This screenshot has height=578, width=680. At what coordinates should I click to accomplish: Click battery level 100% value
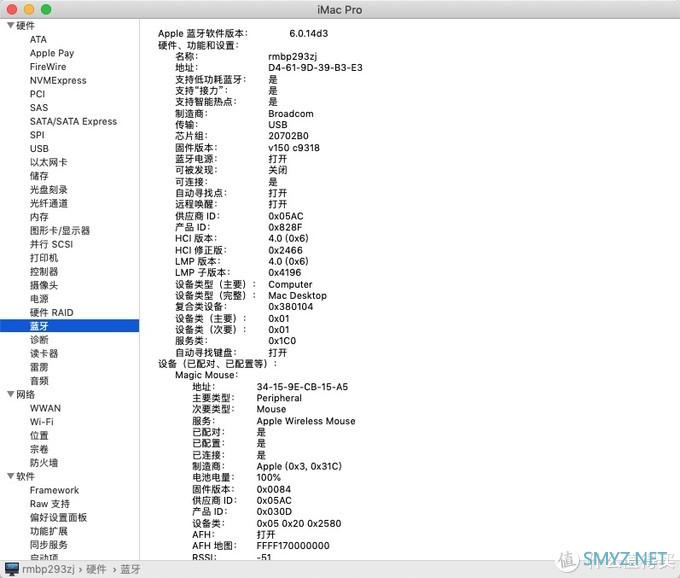point(268,477)
